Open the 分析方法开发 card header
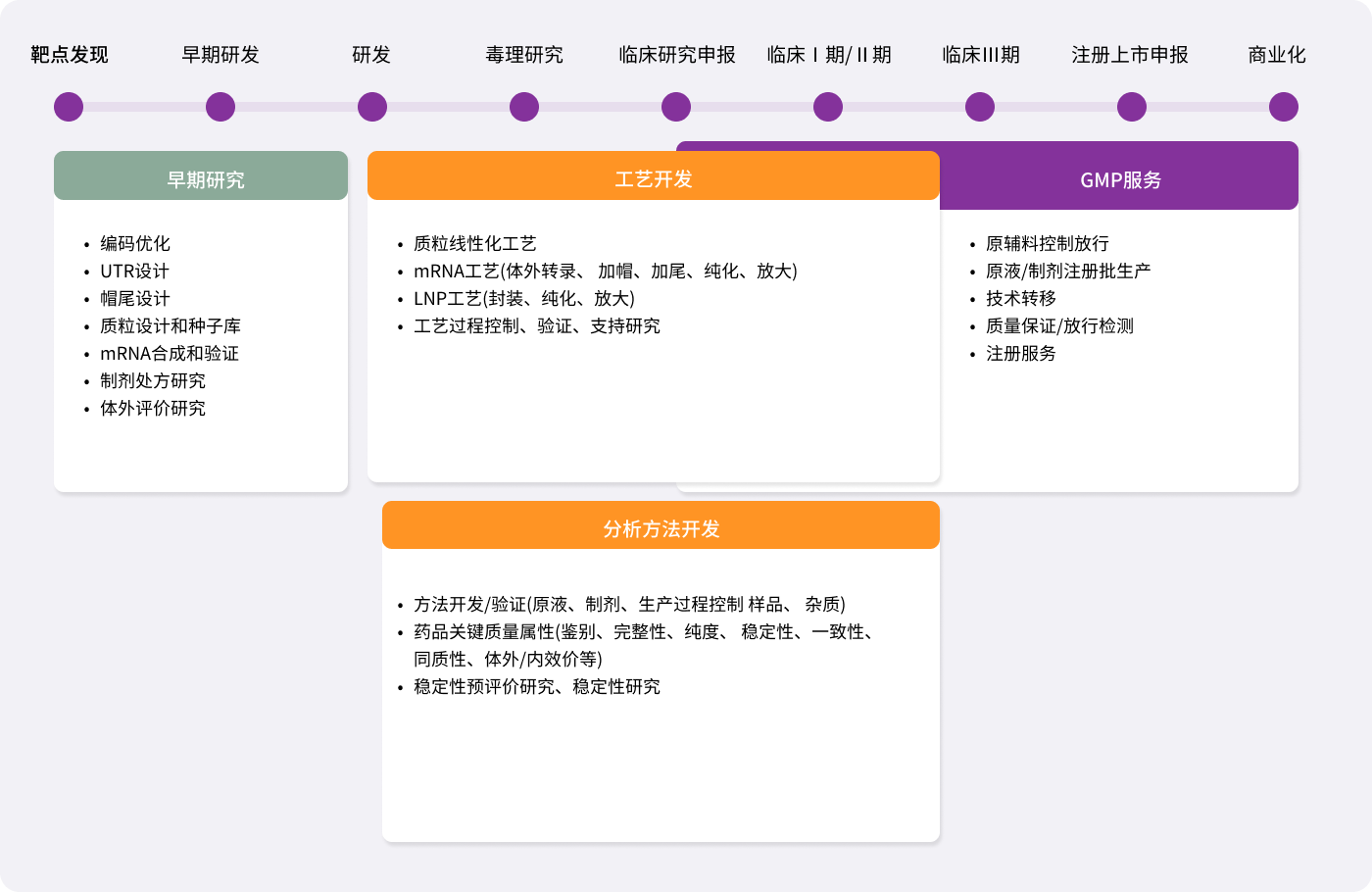This screenshot has width=1372, height=892. coord(661,525)
